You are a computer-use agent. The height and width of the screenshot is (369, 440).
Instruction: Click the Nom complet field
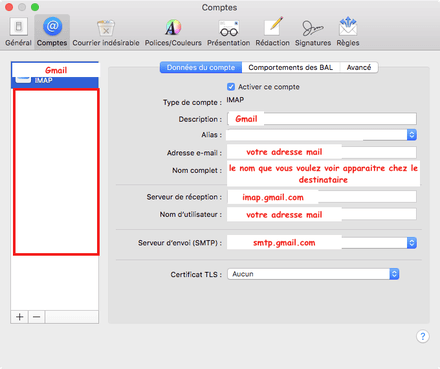point(323,174)
